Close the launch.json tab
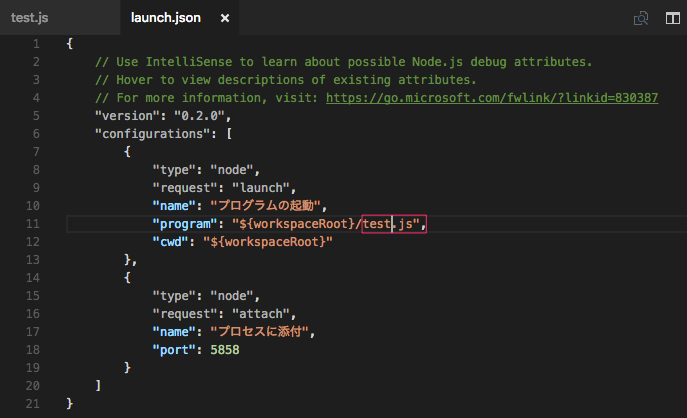Viewport: 687px width, 418px height. [x=225, y=18]
